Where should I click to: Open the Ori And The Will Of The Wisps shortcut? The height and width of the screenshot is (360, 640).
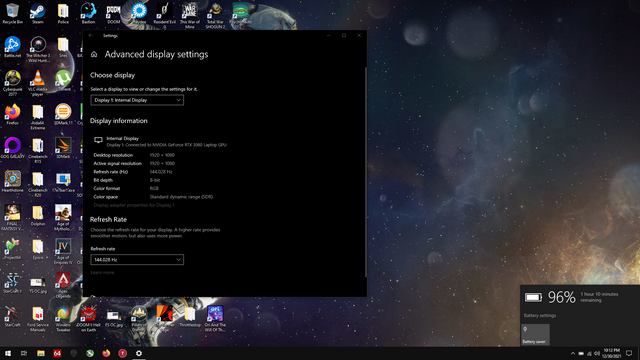(215, 319)
